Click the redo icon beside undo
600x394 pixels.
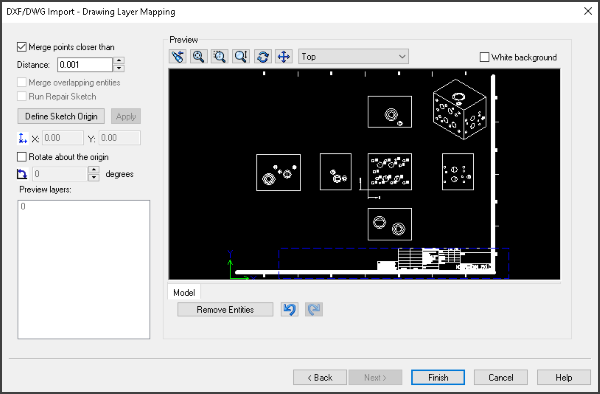point(314,309)
